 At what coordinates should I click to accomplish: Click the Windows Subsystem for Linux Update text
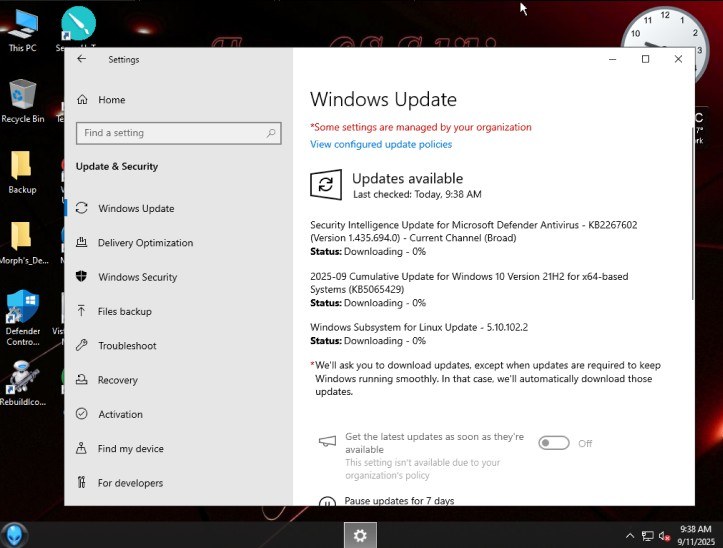[419, 328]
